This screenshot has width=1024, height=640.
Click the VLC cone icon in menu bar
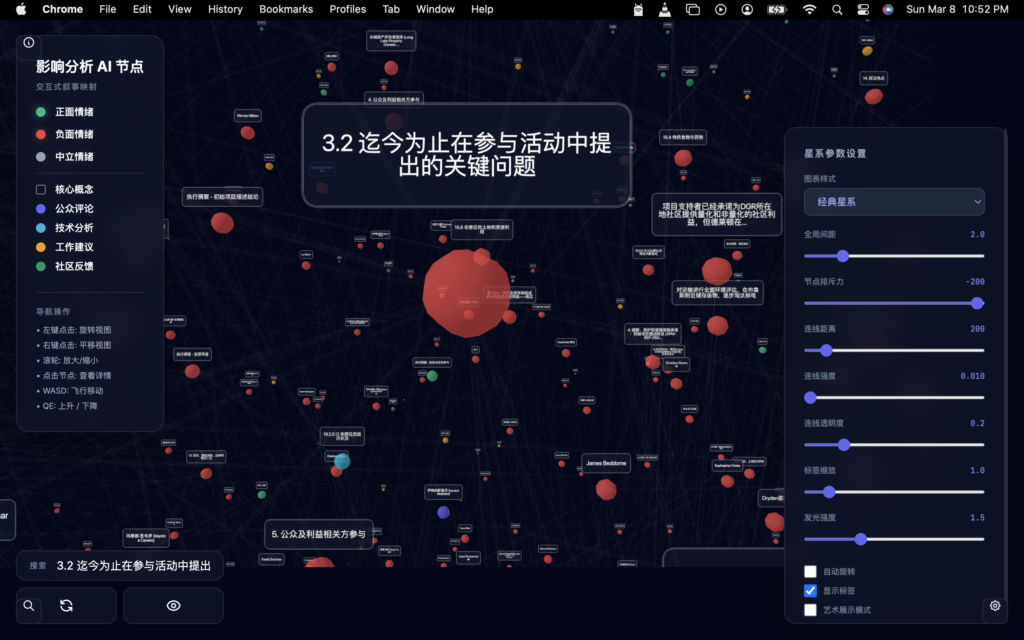(x=665, y=9)
